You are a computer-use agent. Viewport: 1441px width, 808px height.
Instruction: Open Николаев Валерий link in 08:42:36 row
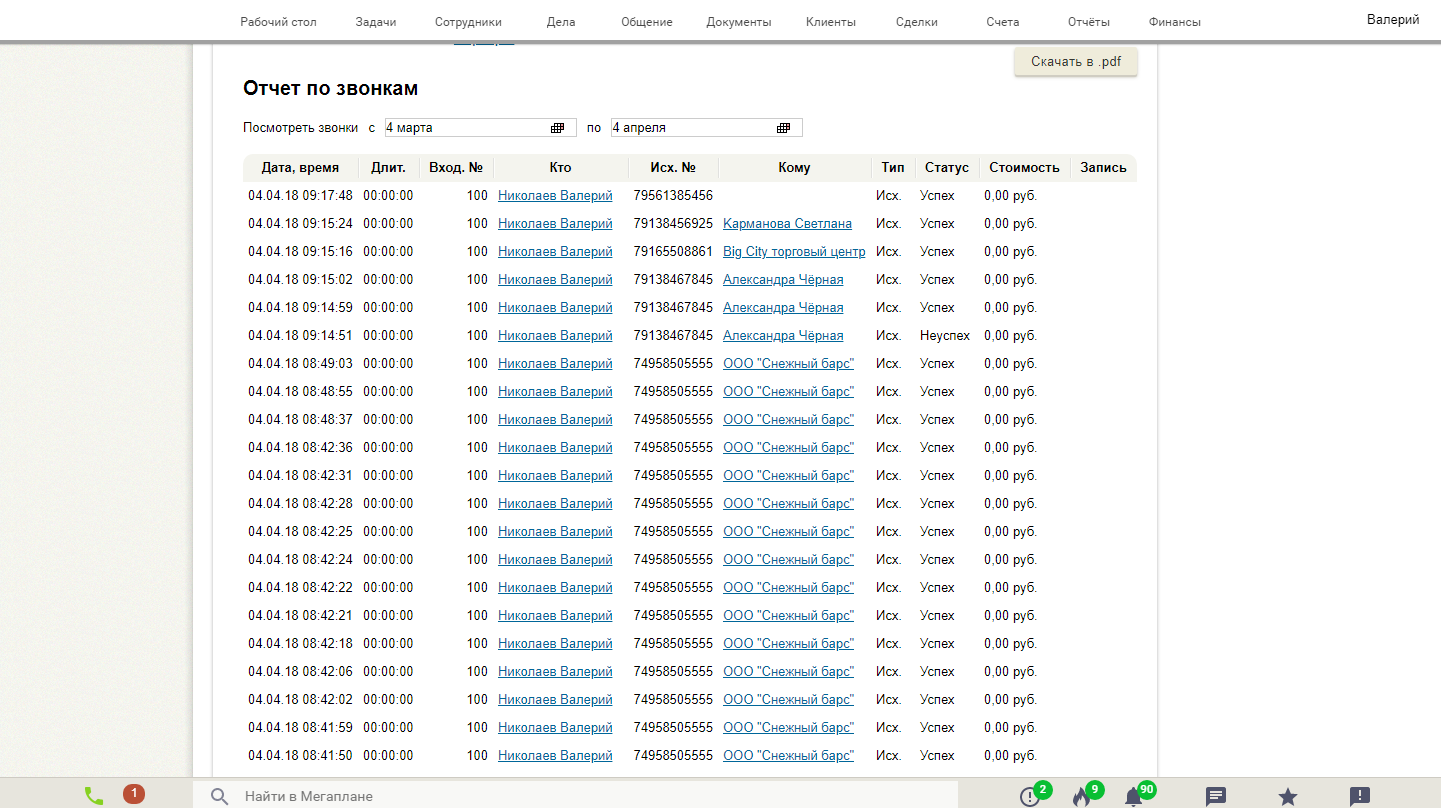[555, 448]
